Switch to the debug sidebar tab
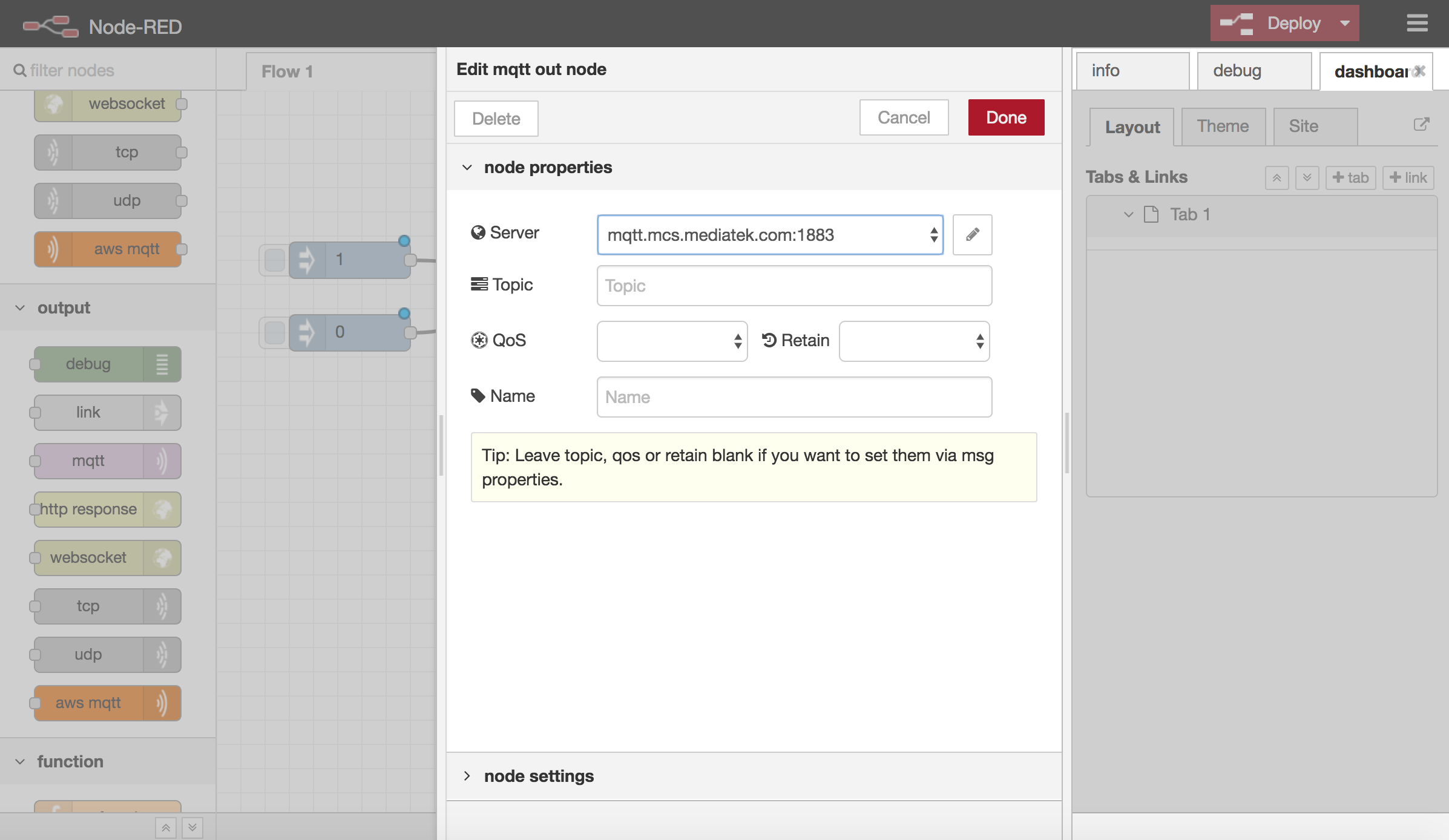Screen dimensions: 1449x840 pyautogui.click(x=1254, y=71)
